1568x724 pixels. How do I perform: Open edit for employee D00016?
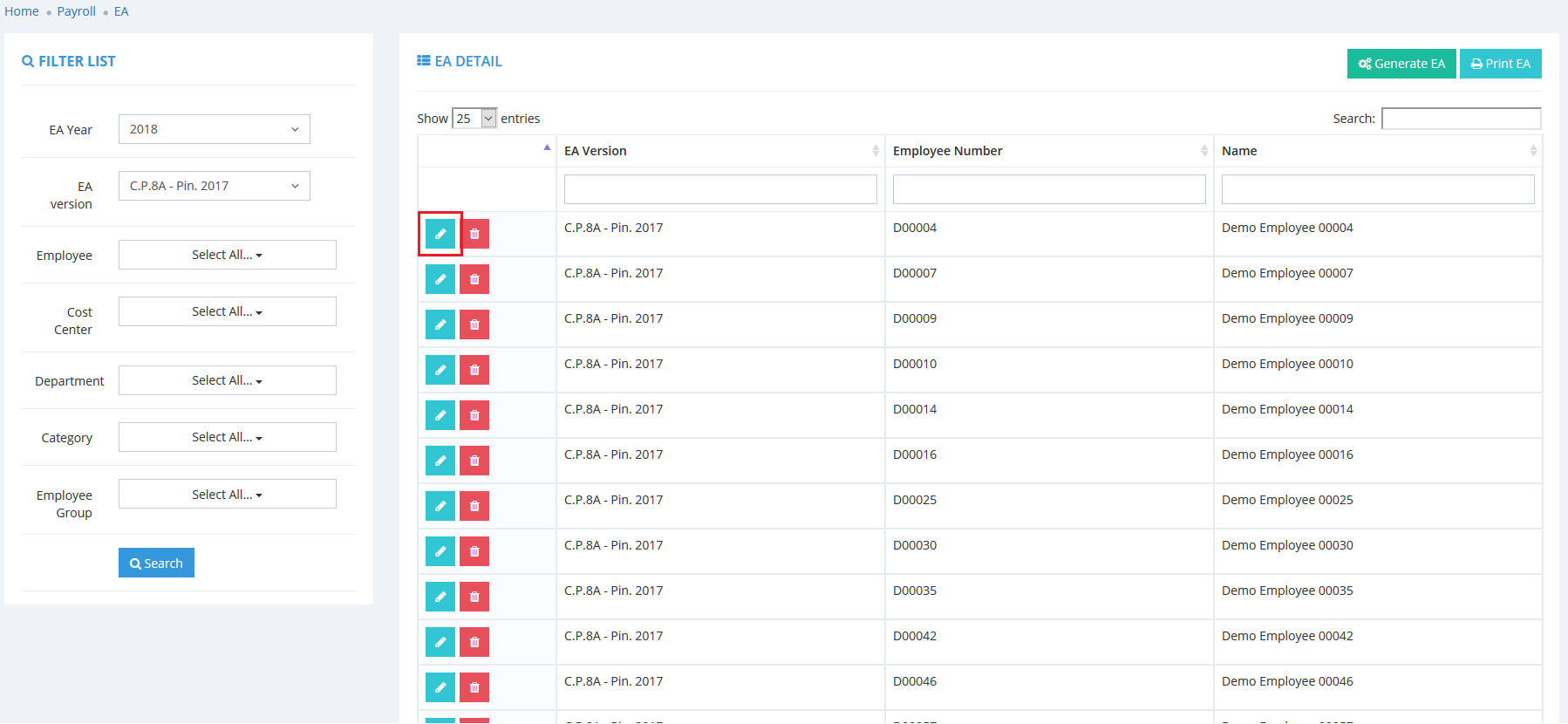pos(440,461)
